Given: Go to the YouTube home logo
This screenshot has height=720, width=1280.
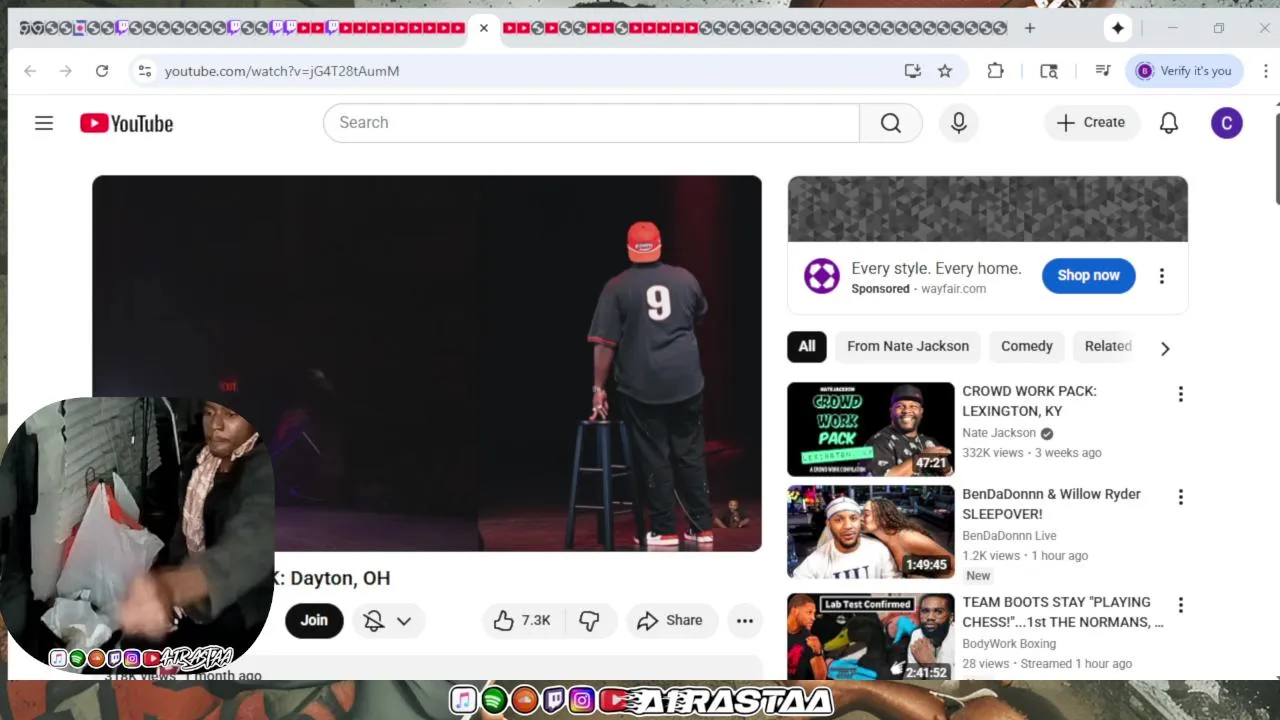Looking at the screenshot, I should [x=127, y=123].
